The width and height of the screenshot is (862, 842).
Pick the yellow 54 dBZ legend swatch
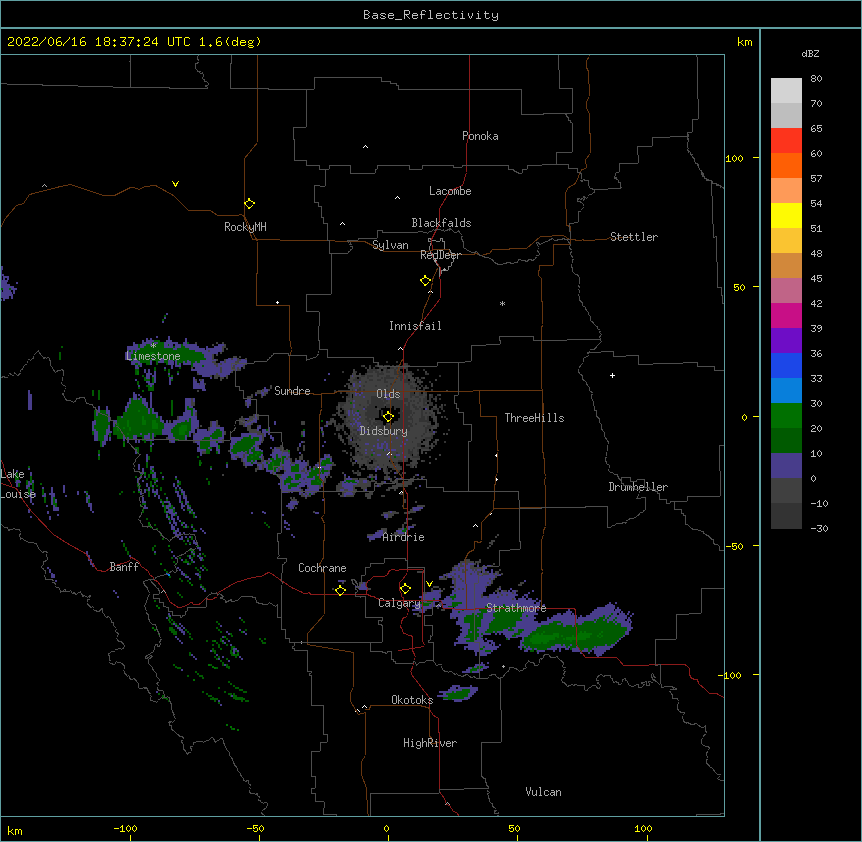point(786,215)
